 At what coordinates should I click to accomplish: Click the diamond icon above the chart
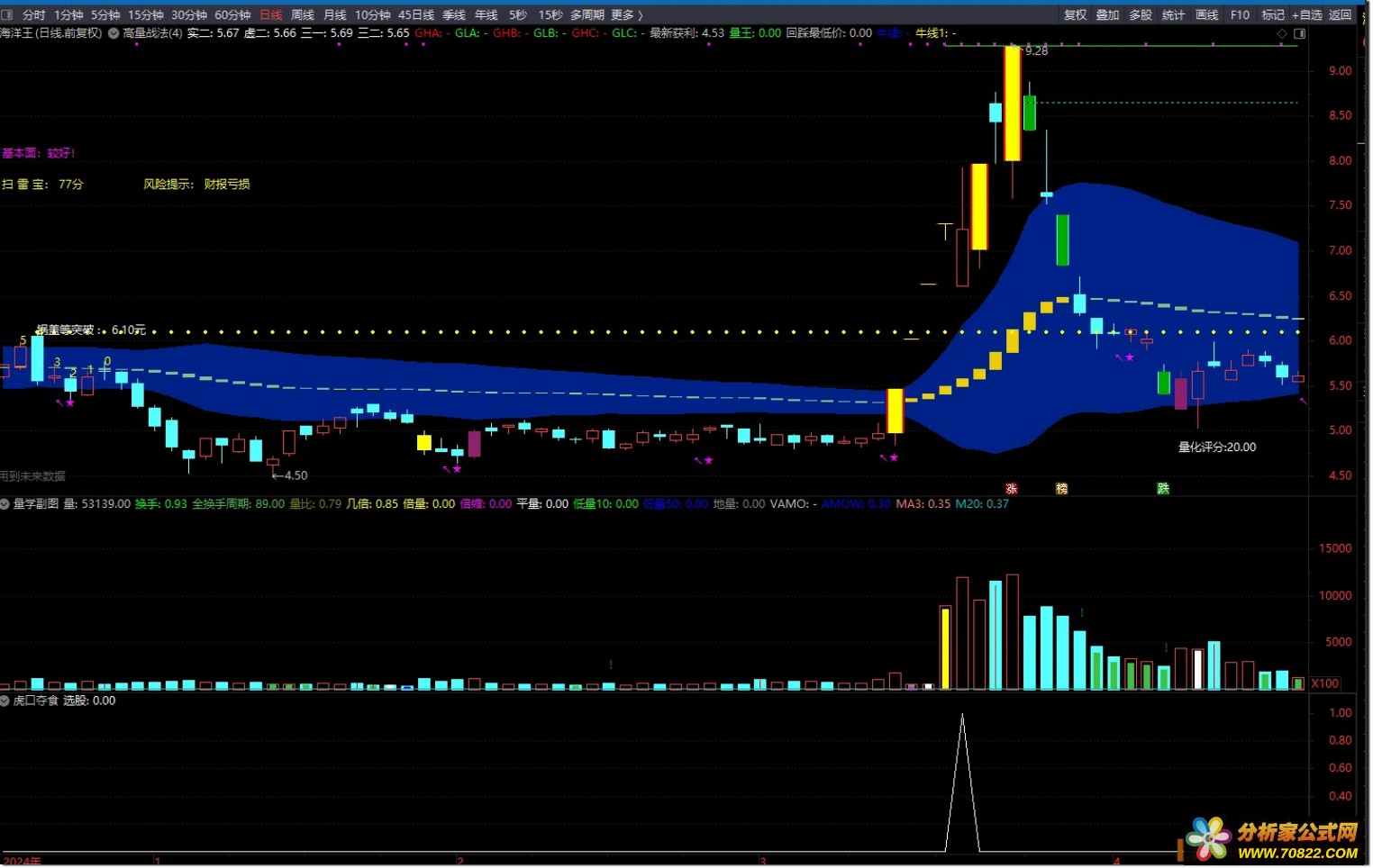1282,33
